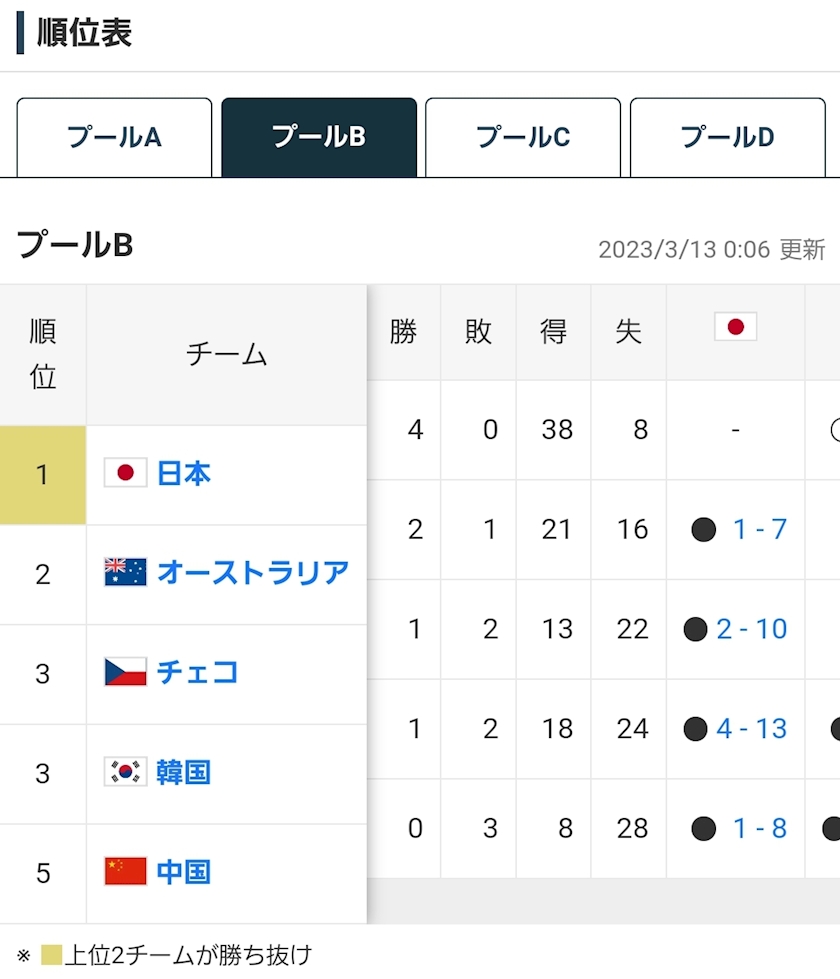Open the 日本 team link
The width and height of the screenshot is (840, 979).
click(184, 473)
